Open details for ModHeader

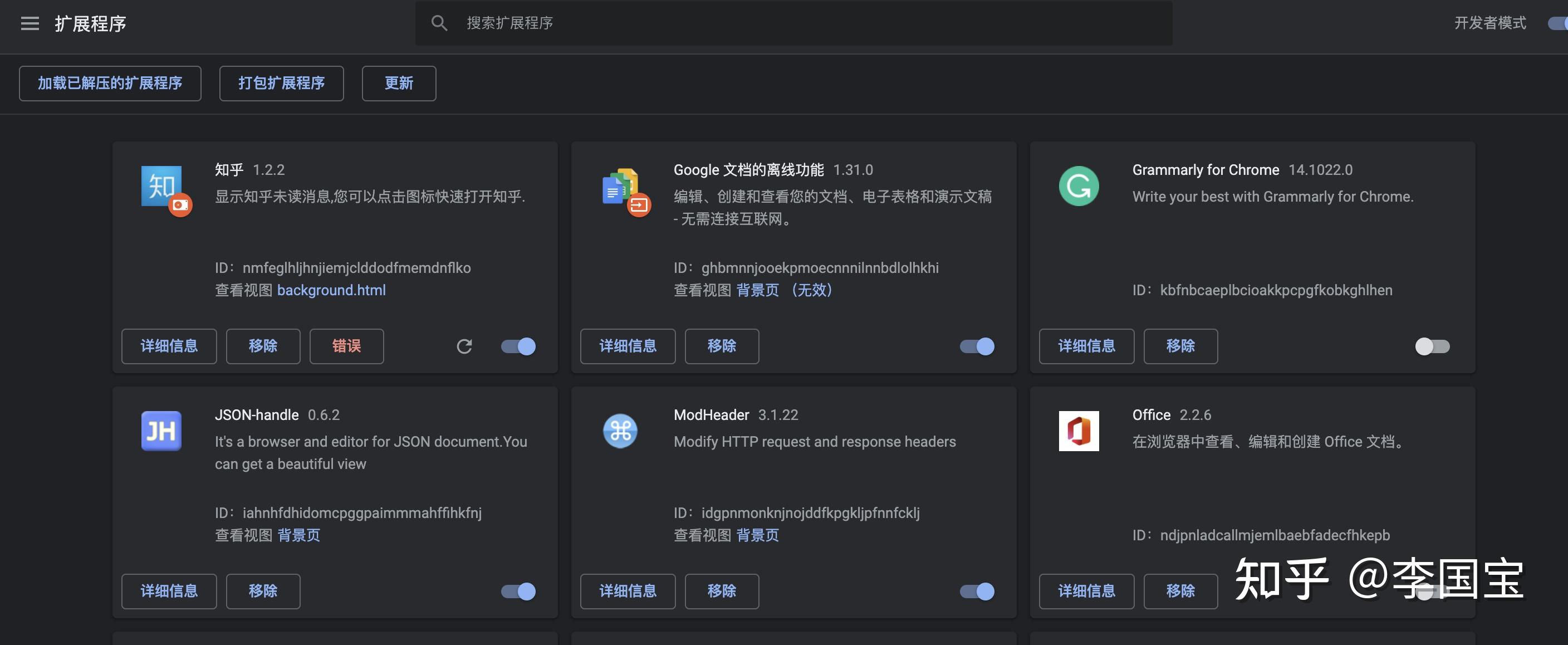click(x=628, y=592)
